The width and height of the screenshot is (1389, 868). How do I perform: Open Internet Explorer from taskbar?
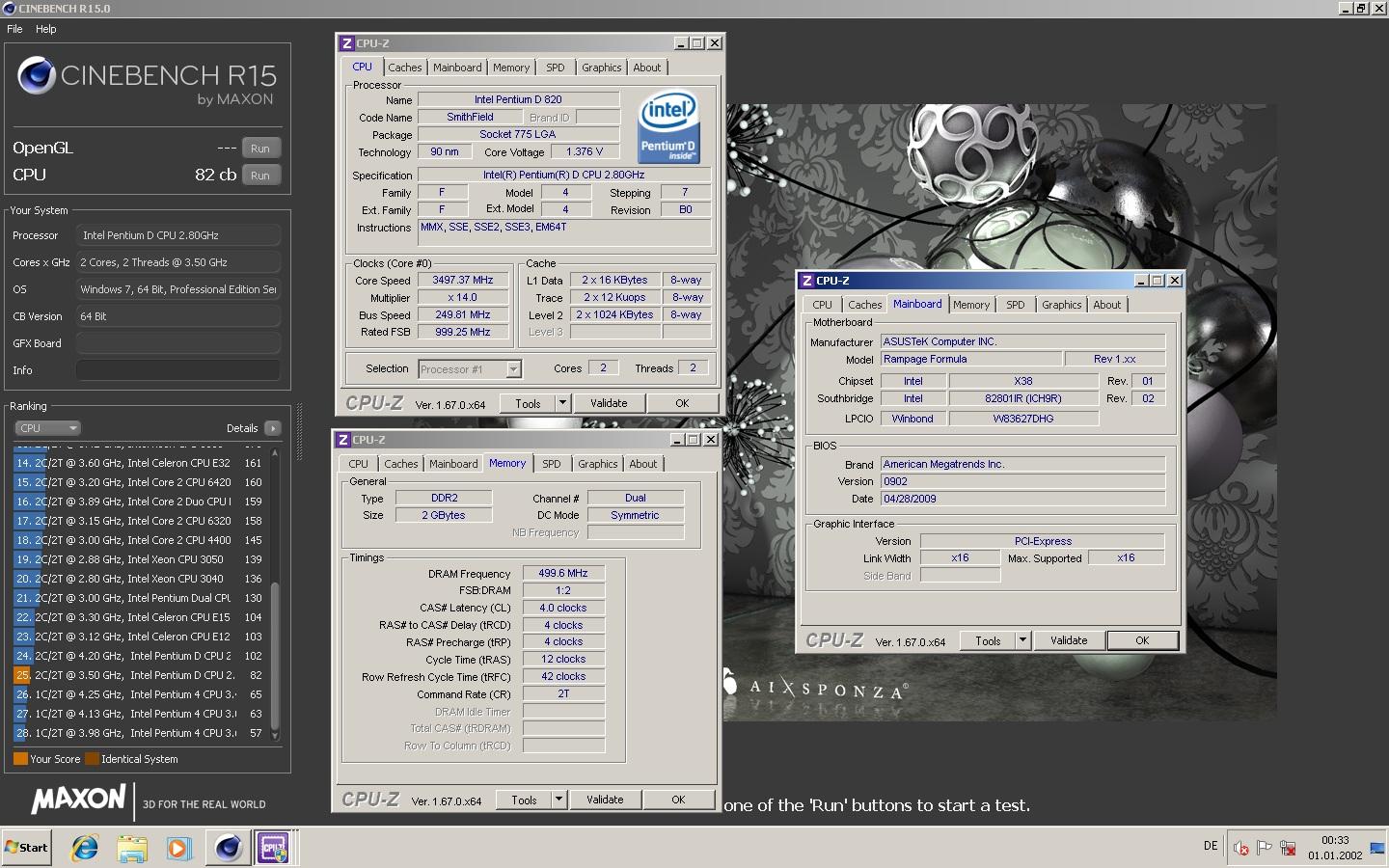tap(85, 848)
